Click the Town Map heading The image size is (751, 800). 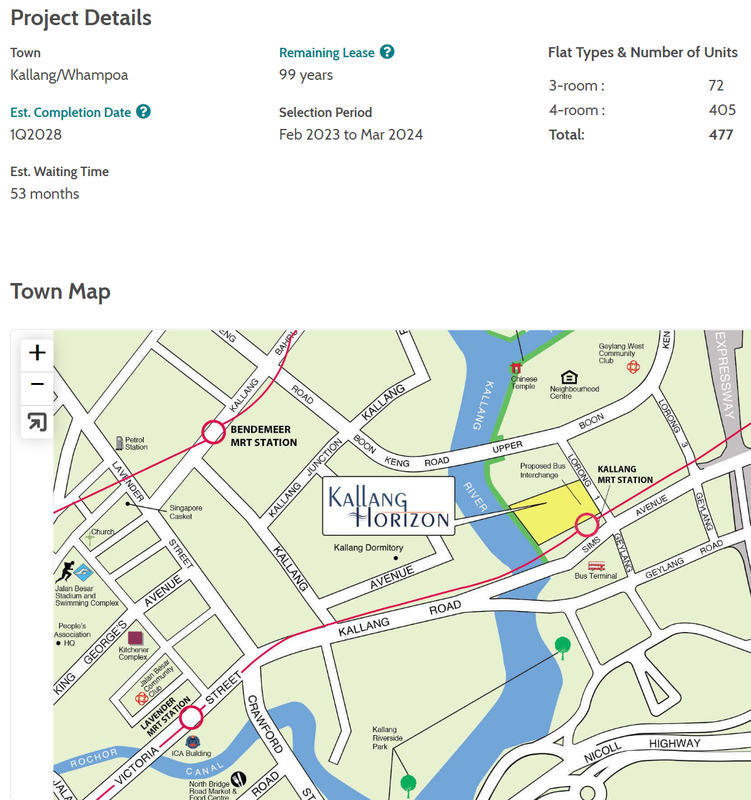(60, 292)
